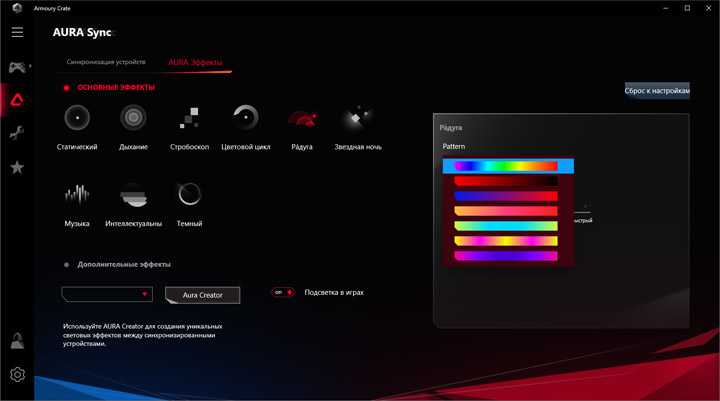720x401 pixels.
Task: Maximize the Armoury Crate window
Action: (x=687, y=8)
